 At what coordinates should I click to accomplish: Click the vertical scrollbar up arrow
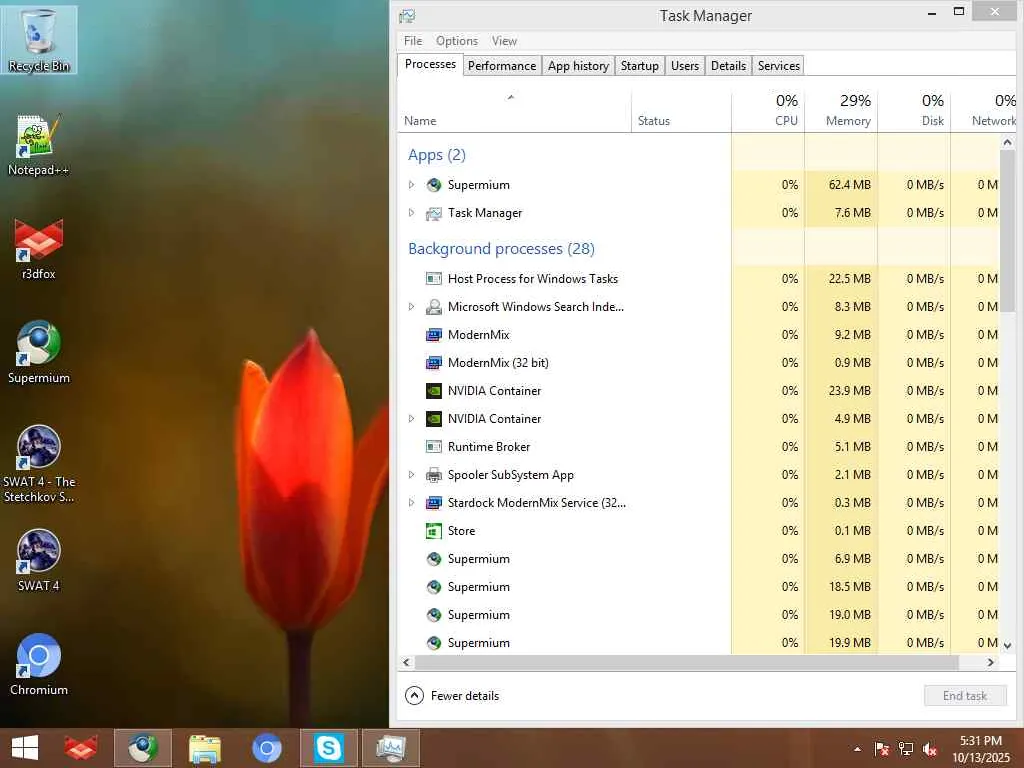[1007, 142]
